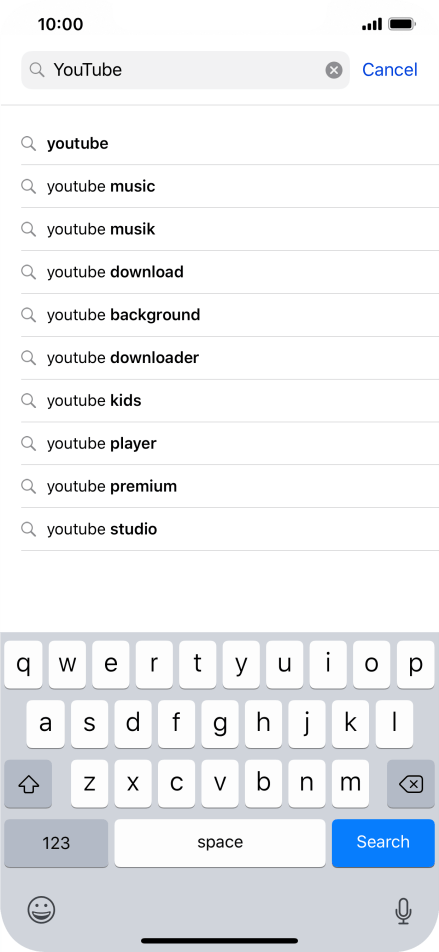Tap magnifier icon in search field
Image resolution: width=439 pixels, height=952 pixels.
click(x=37, y=70)
